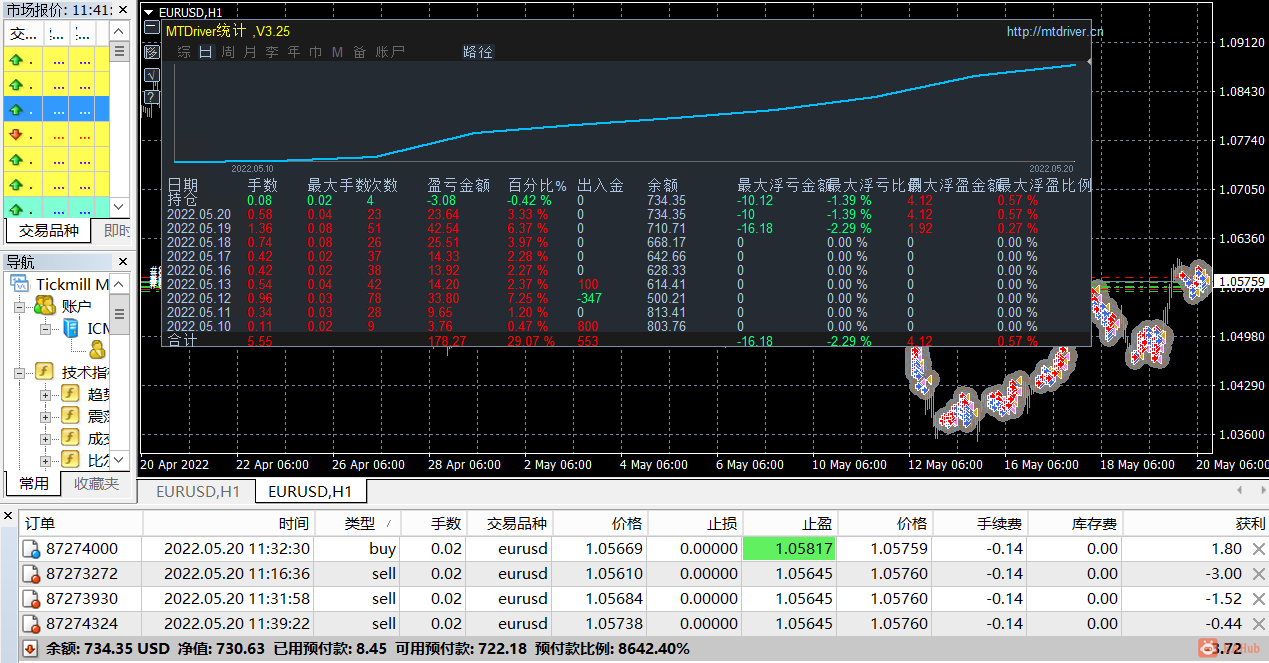Expand the 比尔 indicators subfolder
The height and width of the screenshot is (663, 1269).
pos(45,460)
